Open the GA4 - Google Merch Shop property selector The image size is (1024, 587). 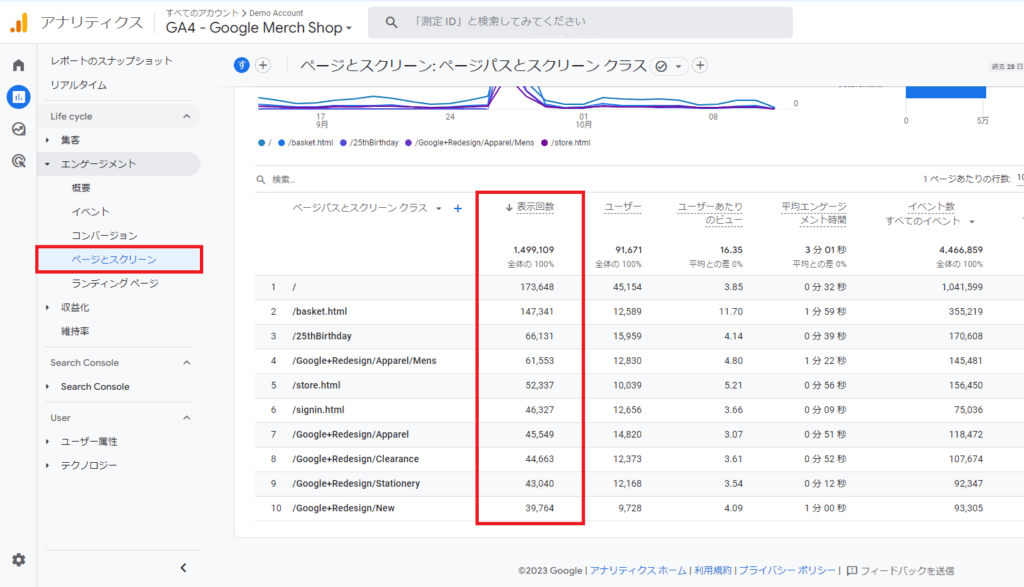pyautogui.click(x=259, y=27)
